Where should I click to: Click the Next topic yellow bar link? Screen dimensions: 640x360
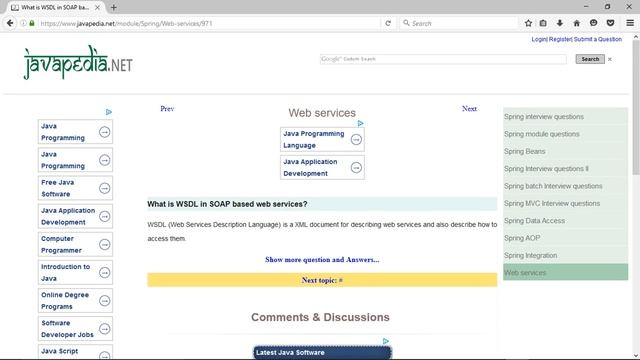pos(322,280)
